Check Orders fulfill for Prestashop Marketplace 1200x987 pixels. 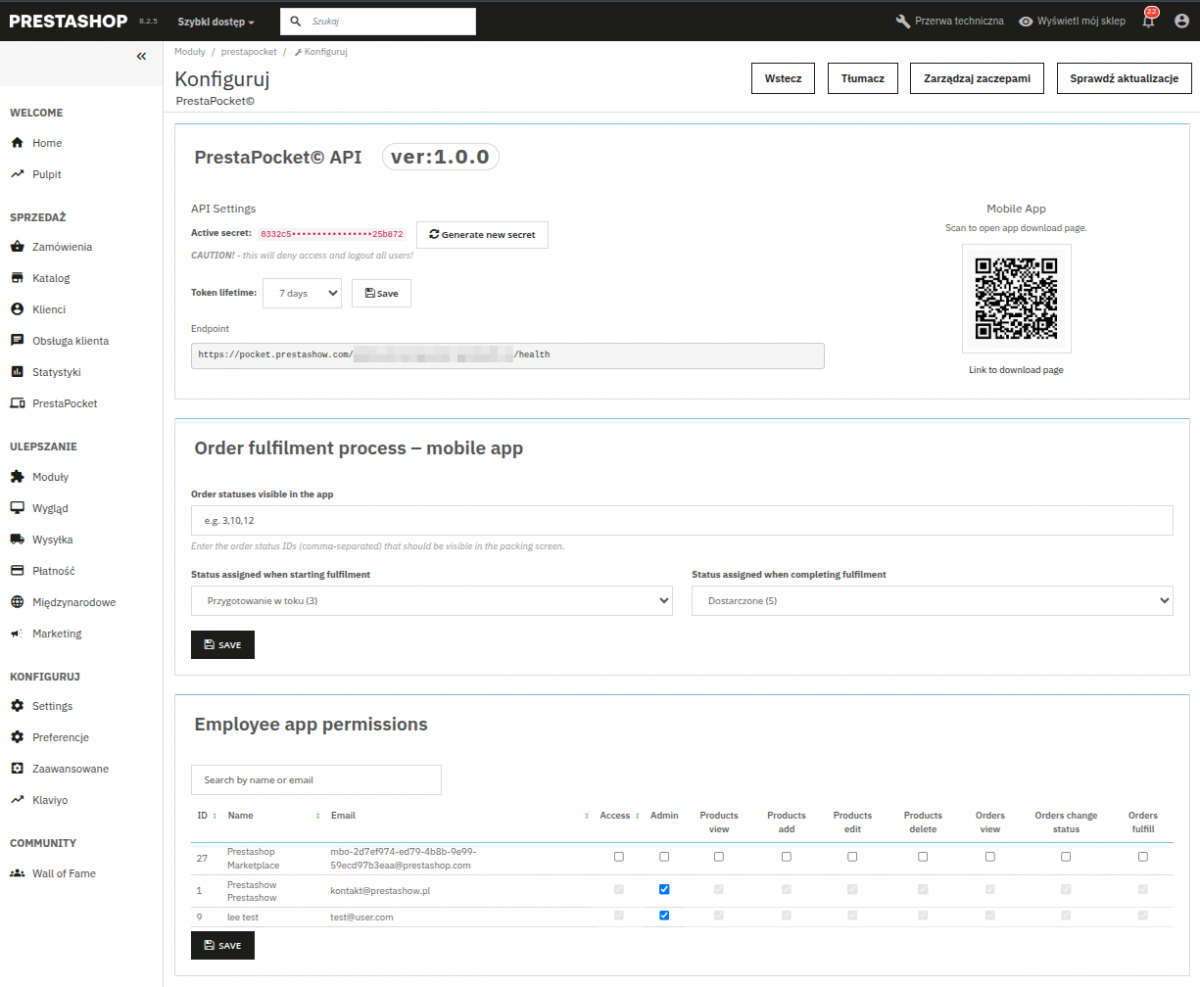coord(1142,857)
